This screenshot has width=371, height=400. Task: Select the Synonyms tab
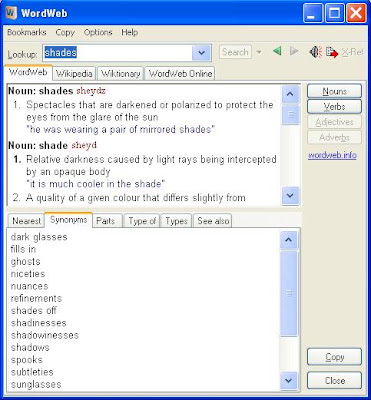tap(69, 220)
